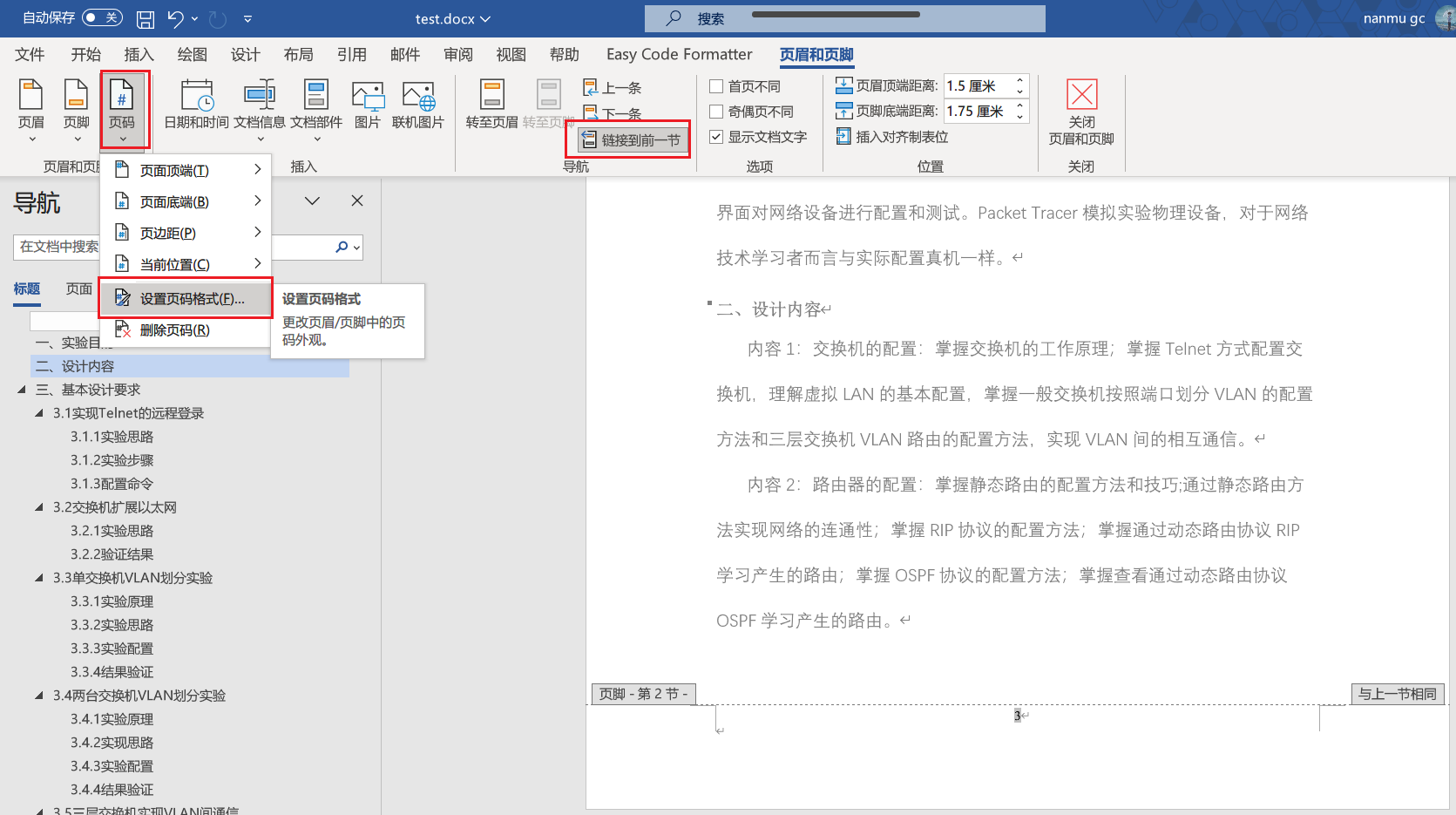Viewport: 1456px width, 815px height.
Task: Go to heading 3.2.2验证结果
Action: coord(112,554)
